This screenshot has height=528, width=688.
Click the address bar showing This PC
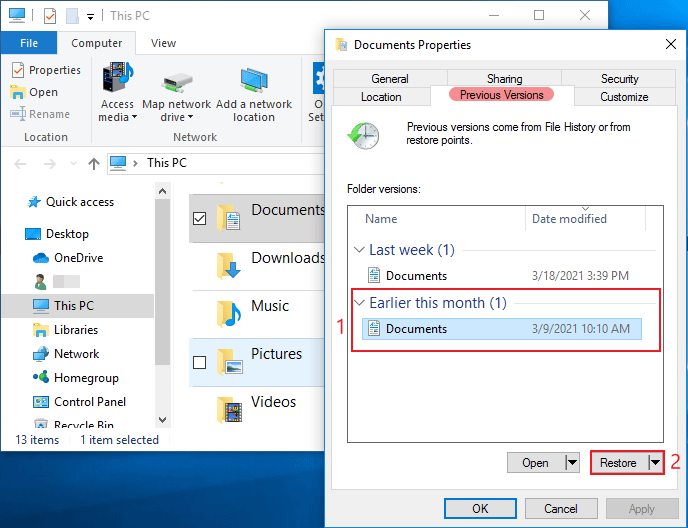pyautogui.click(x=217, y=163)
